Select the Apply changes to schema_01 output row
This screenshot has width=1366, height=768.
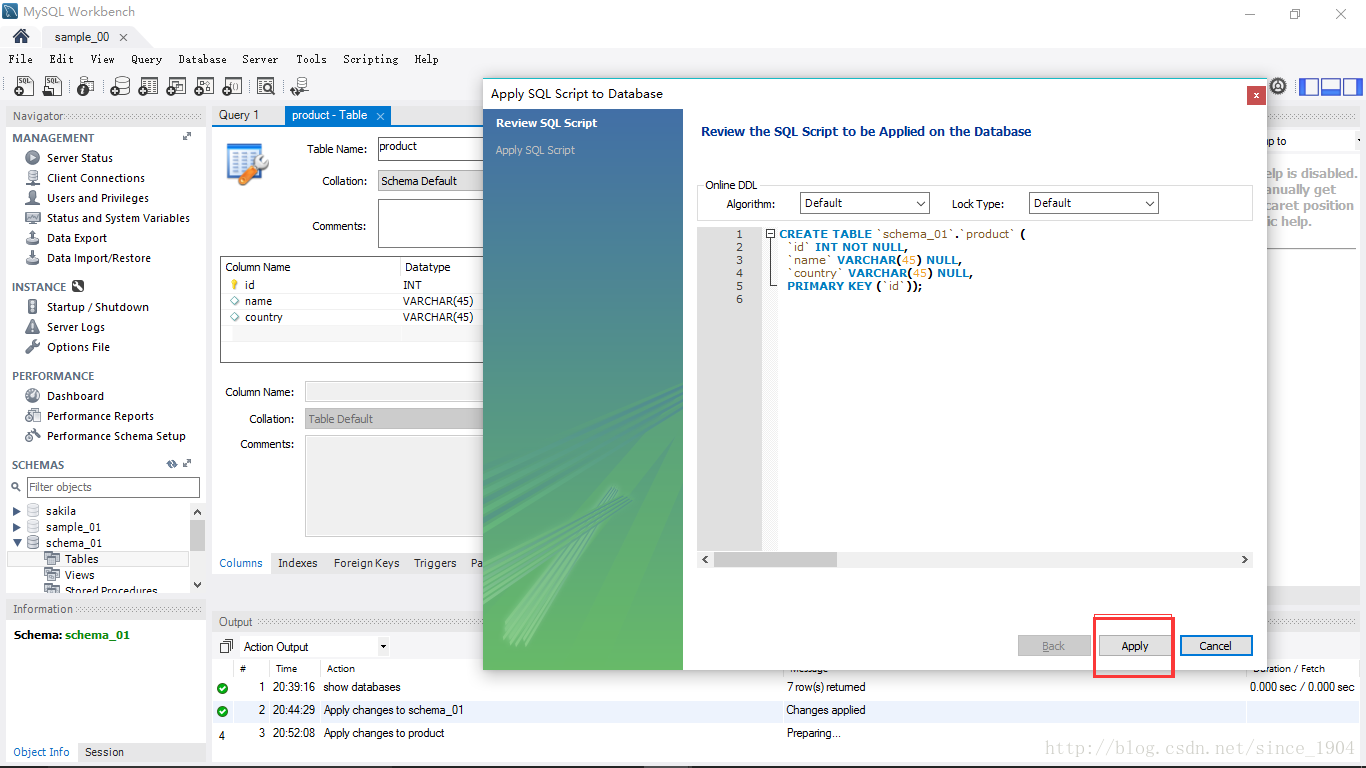[x=785, y=710]
